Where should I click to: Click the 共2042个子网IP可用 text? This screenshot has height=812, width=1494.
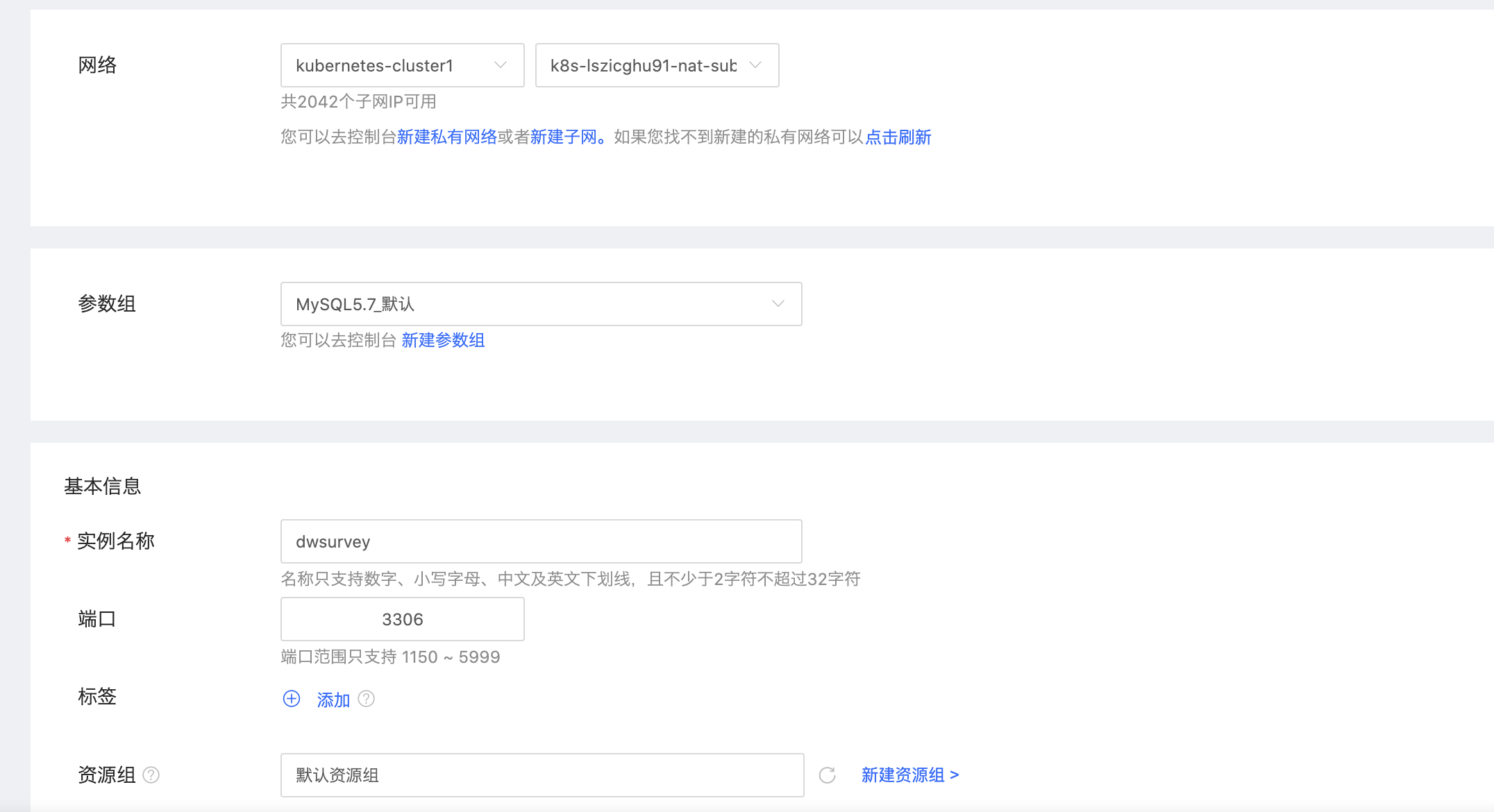click(358, 102)
